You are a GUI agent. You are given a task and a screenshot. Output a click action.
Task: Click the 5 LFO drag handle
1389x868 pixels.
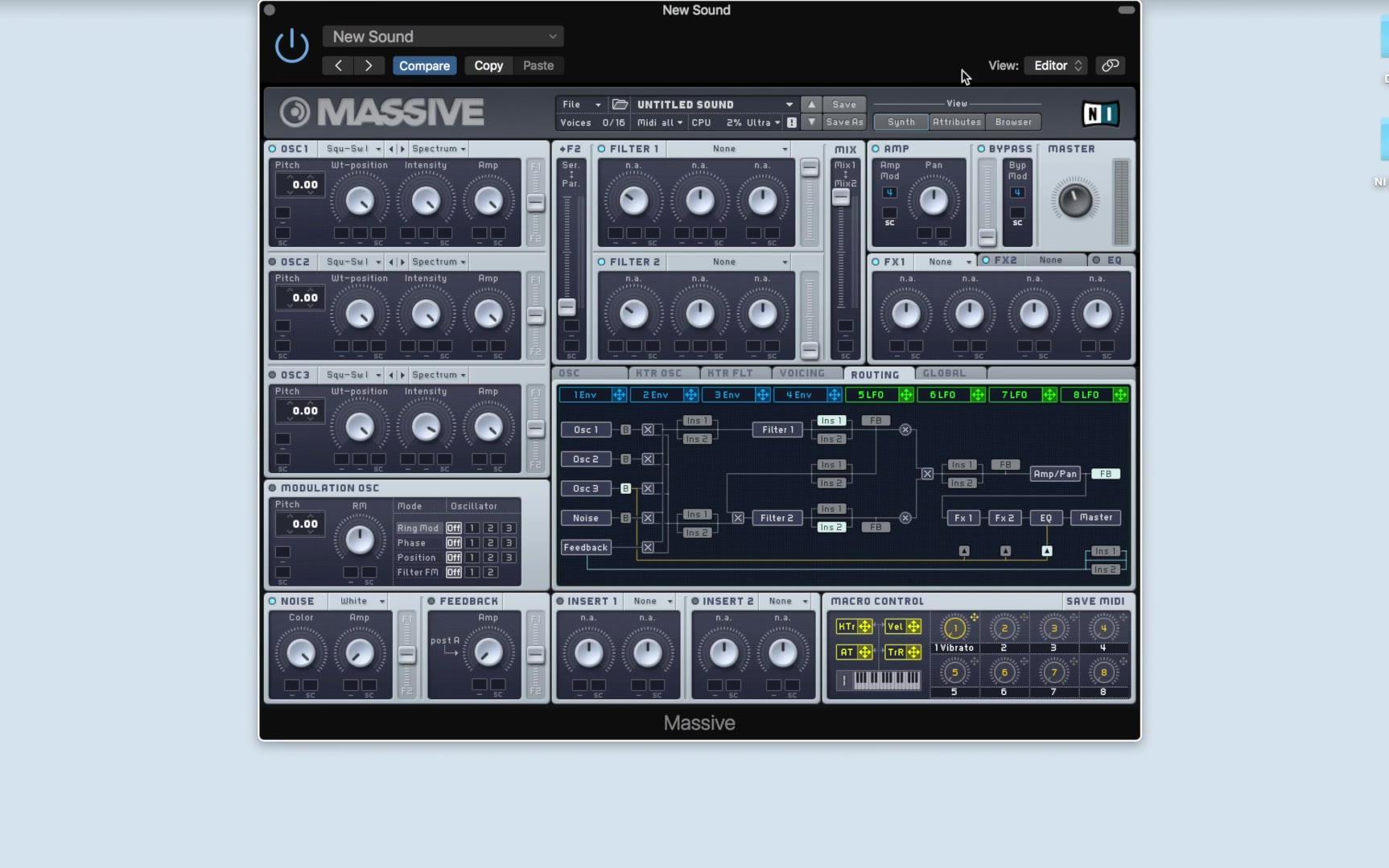point(906,395)
